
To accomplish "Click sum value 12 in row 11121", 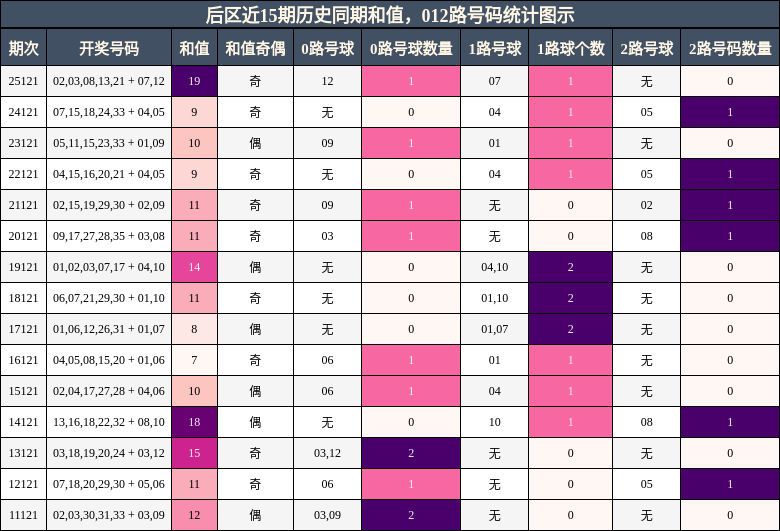I will 195,515.
